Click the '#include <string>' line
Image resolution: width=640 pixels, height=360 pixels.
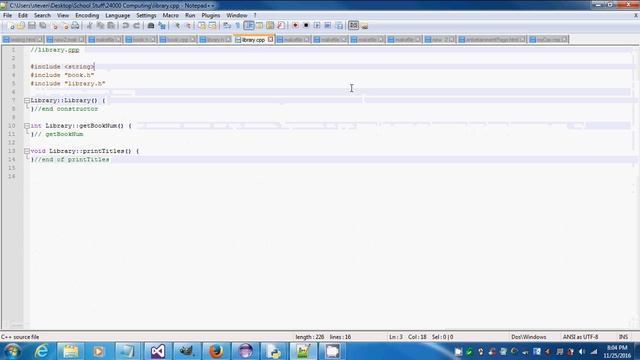point(62,67)
